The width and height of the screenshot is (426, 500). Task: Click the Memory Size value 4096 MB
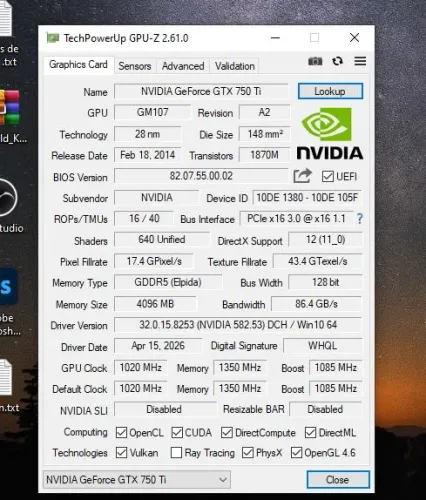click(155, 304)
